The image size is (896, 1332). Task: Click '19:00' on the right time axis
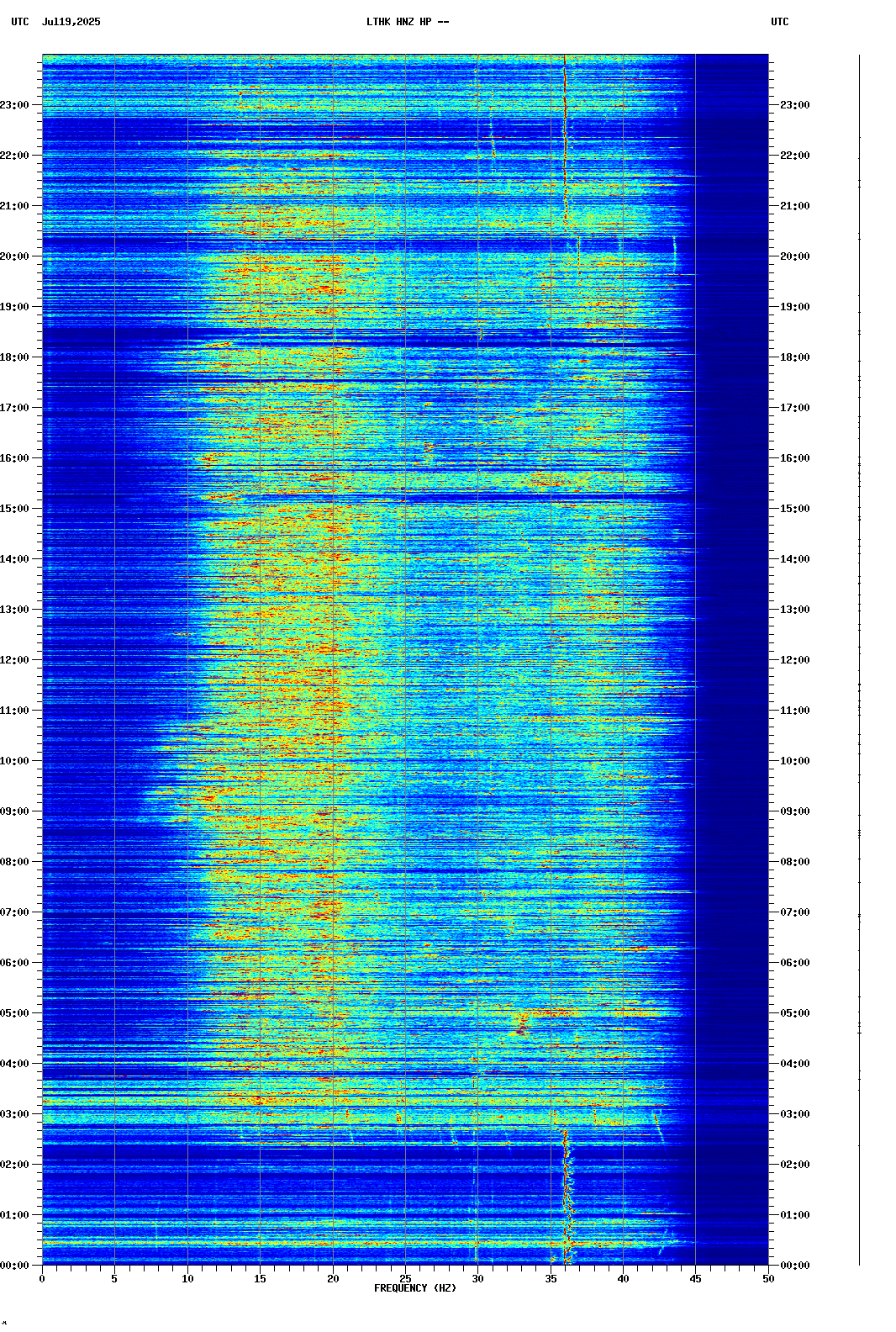[x=795, y=307]
